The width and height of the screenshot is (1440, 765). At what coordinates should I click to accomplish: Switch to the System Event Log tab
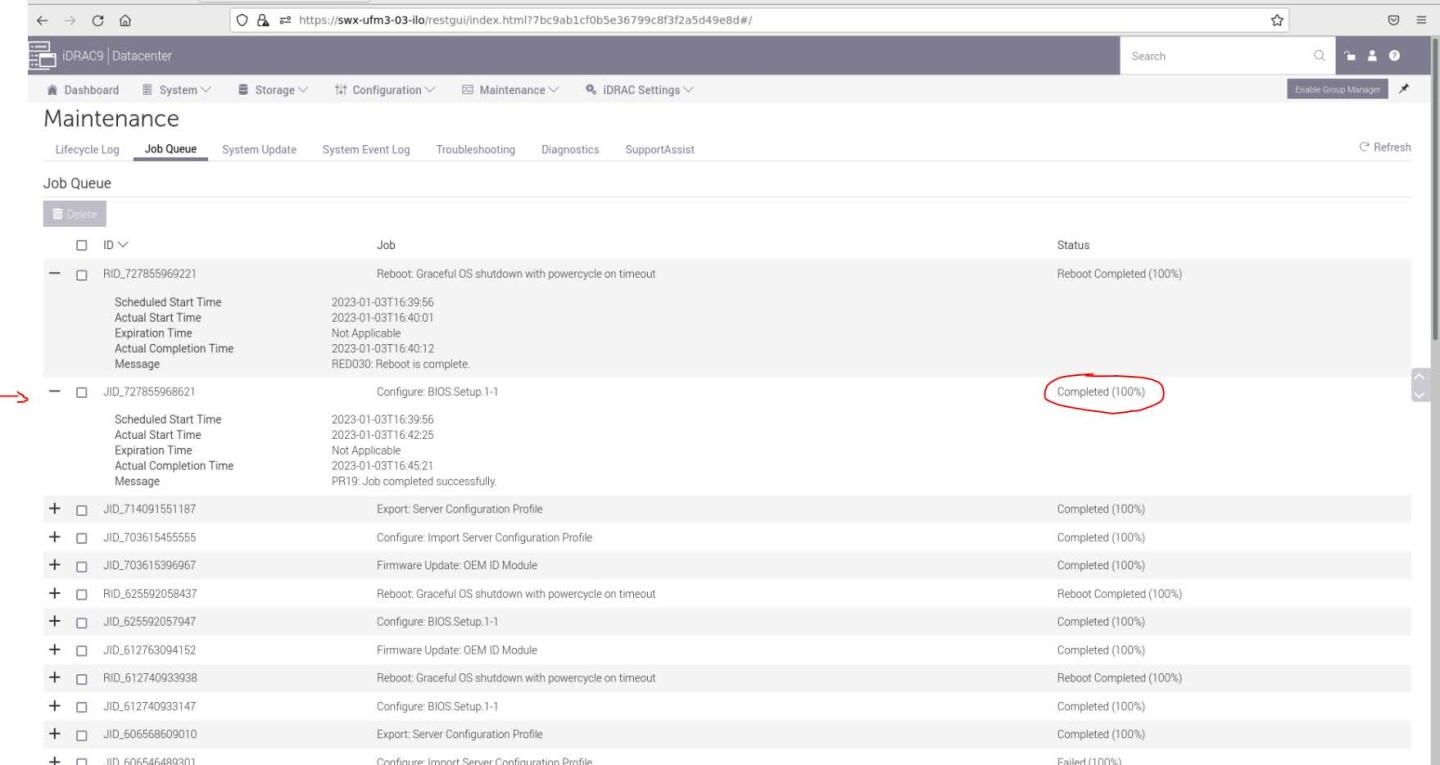[366, 150]
